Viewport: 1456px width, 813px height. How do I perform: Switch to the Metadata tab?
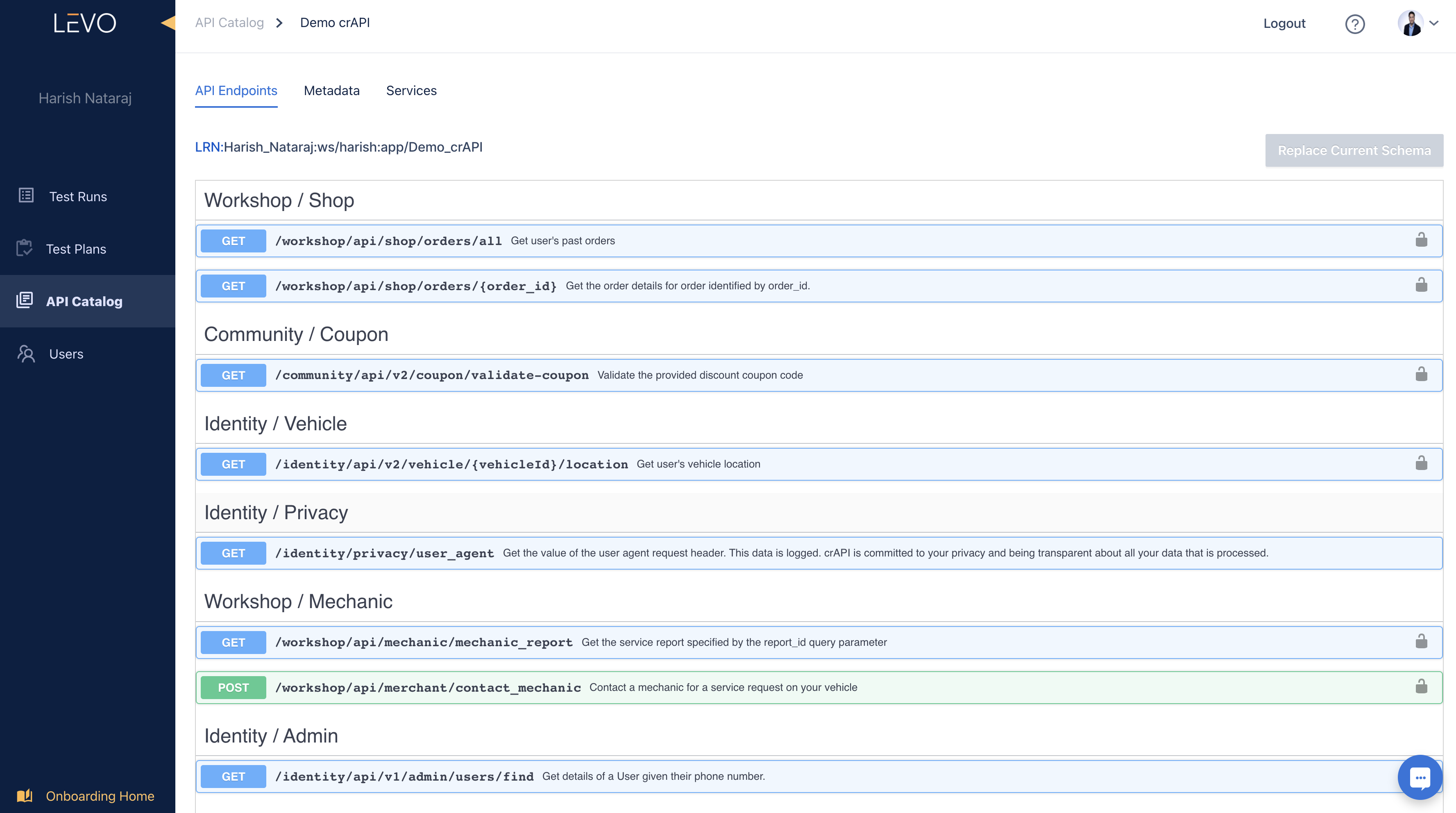click(332, 91)
